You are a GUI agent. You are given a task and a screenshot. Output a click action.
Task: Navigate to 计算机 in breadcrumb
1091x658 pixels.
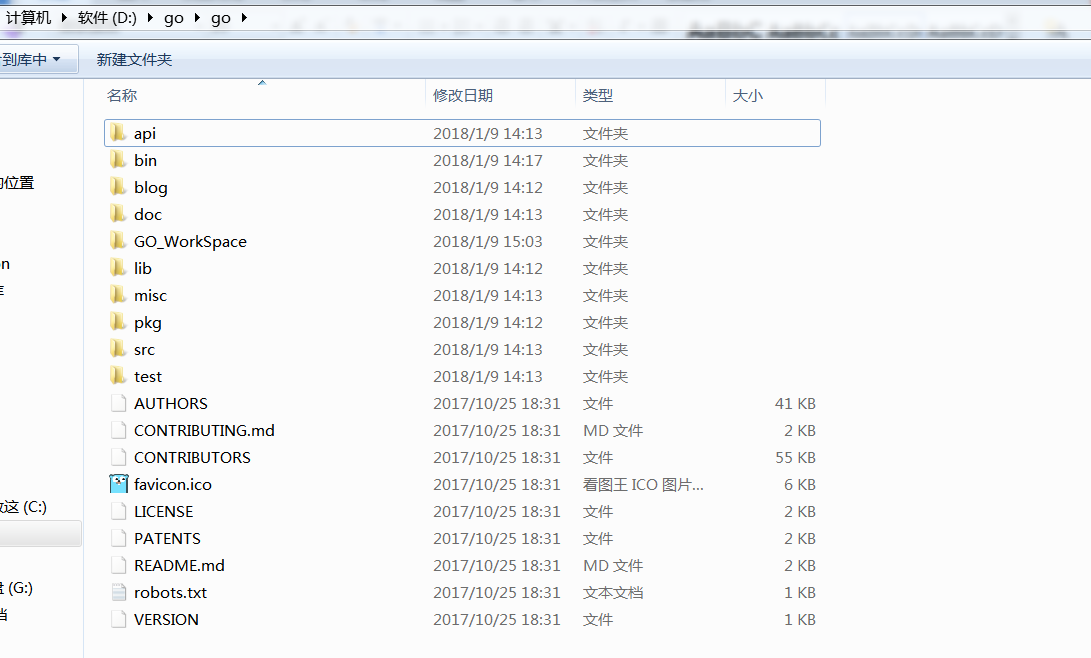[29, 17]
